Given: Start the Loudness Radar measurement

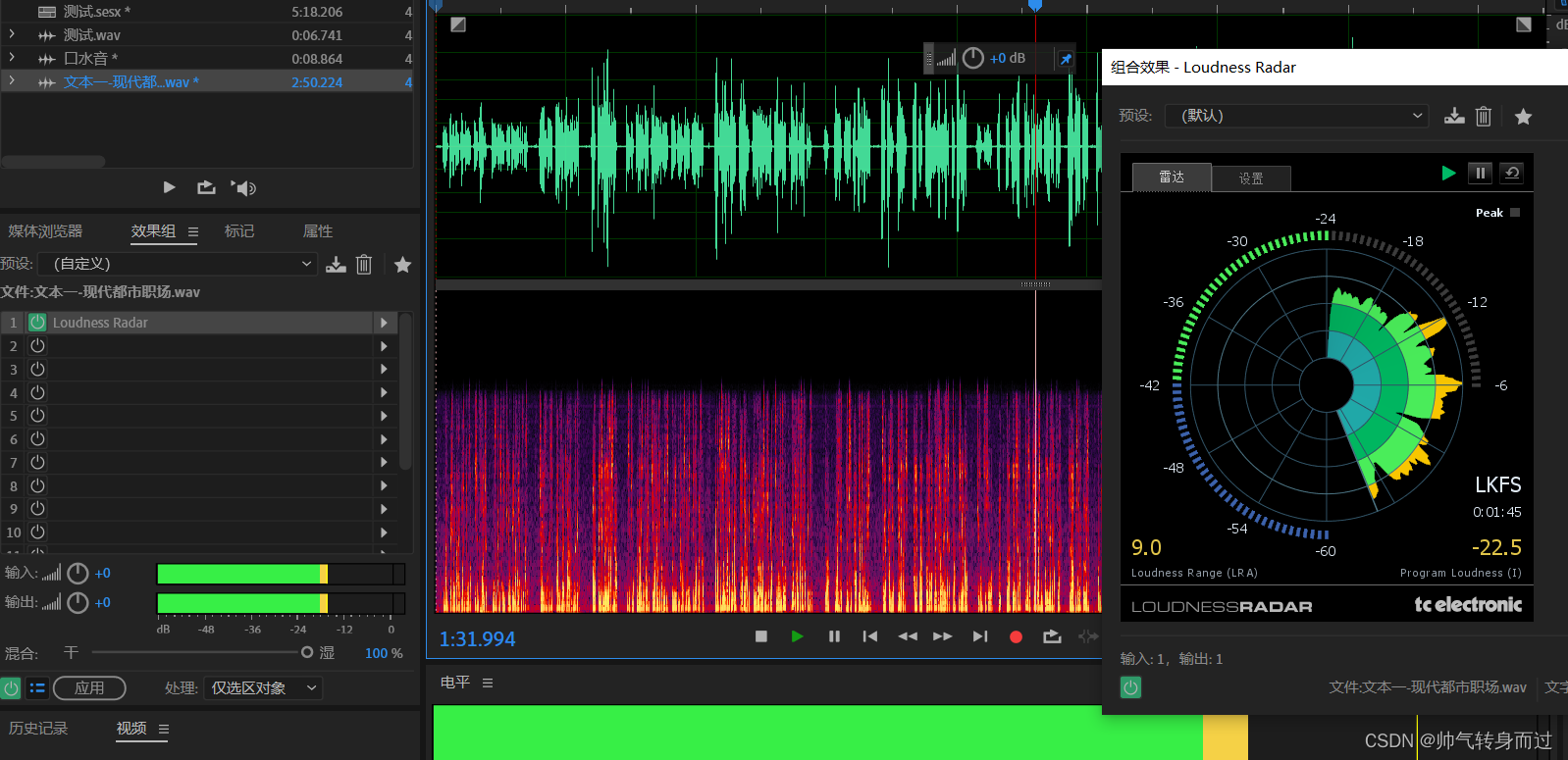Looking at the screenshot, I should click(1448, 174).
